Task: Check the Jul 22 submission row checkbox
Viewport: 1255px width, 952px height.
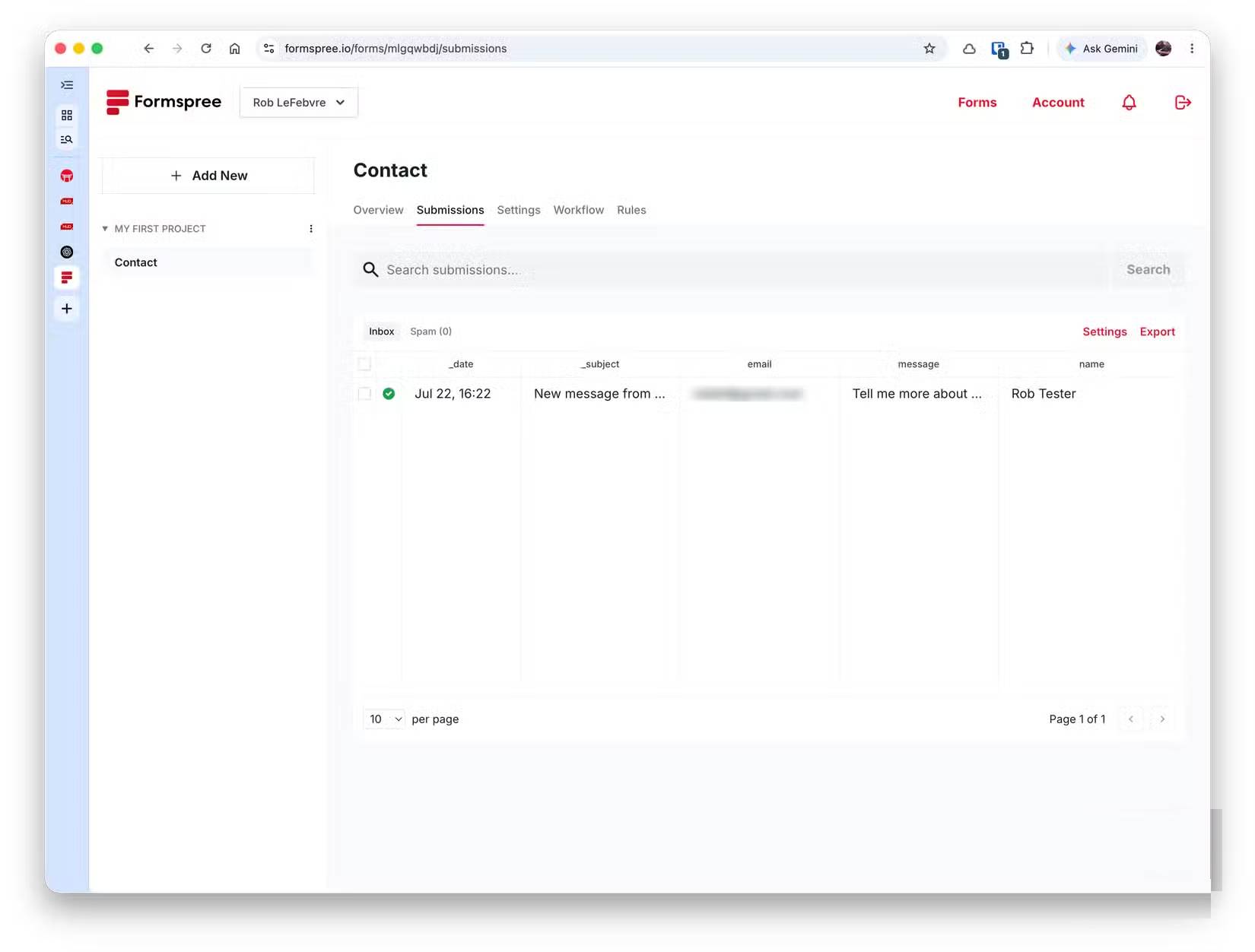Action: [364, 394]
